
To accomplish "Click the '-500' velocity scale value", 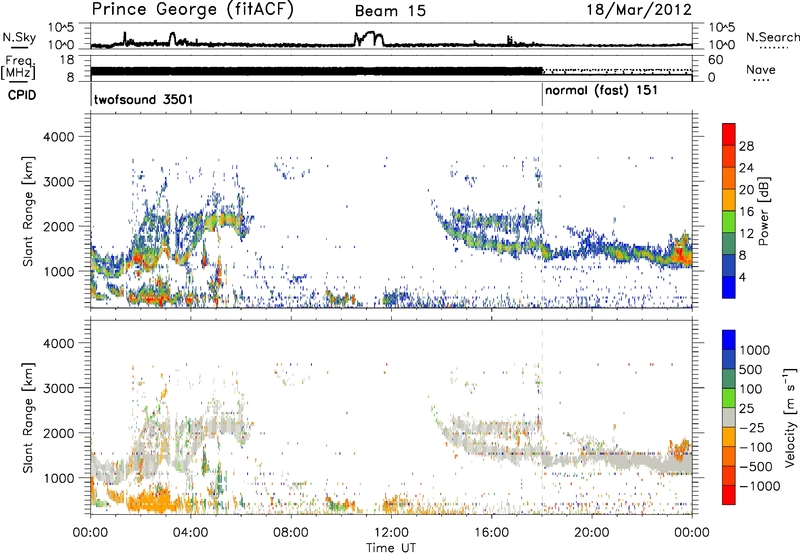I will [x=756, y=467].
